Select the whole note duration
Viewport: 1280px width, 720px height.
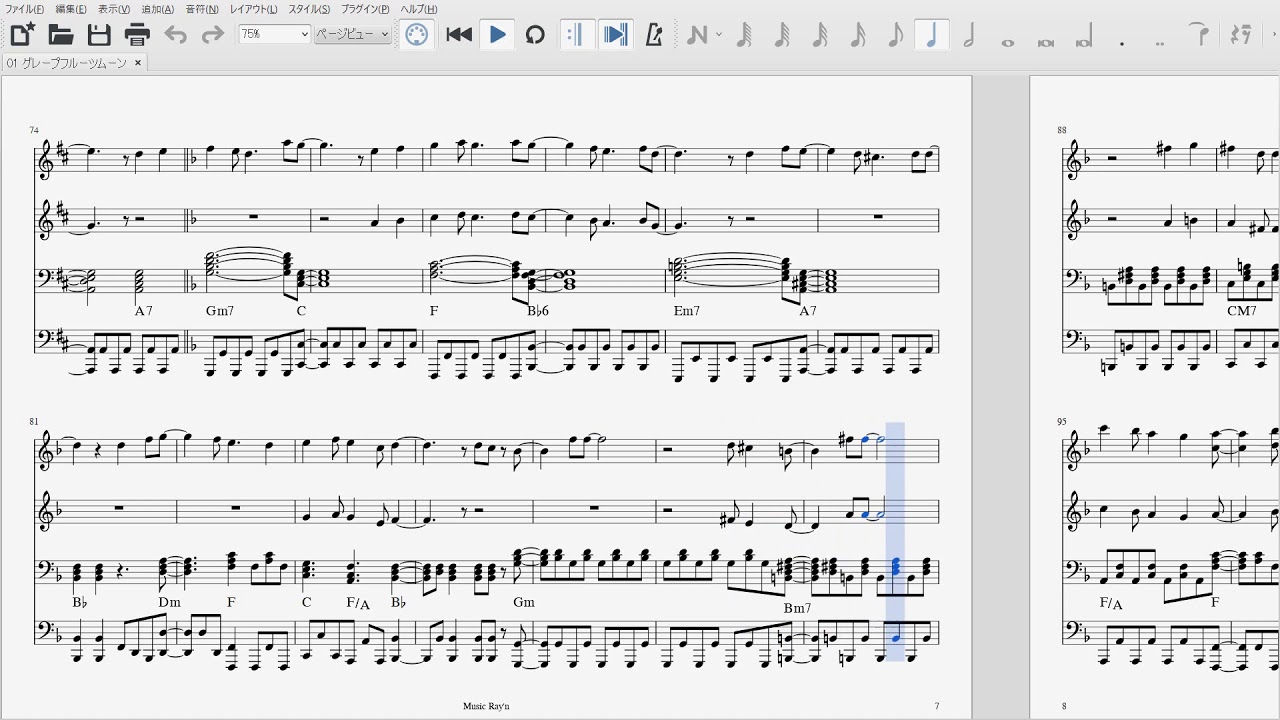[1007, 42]
